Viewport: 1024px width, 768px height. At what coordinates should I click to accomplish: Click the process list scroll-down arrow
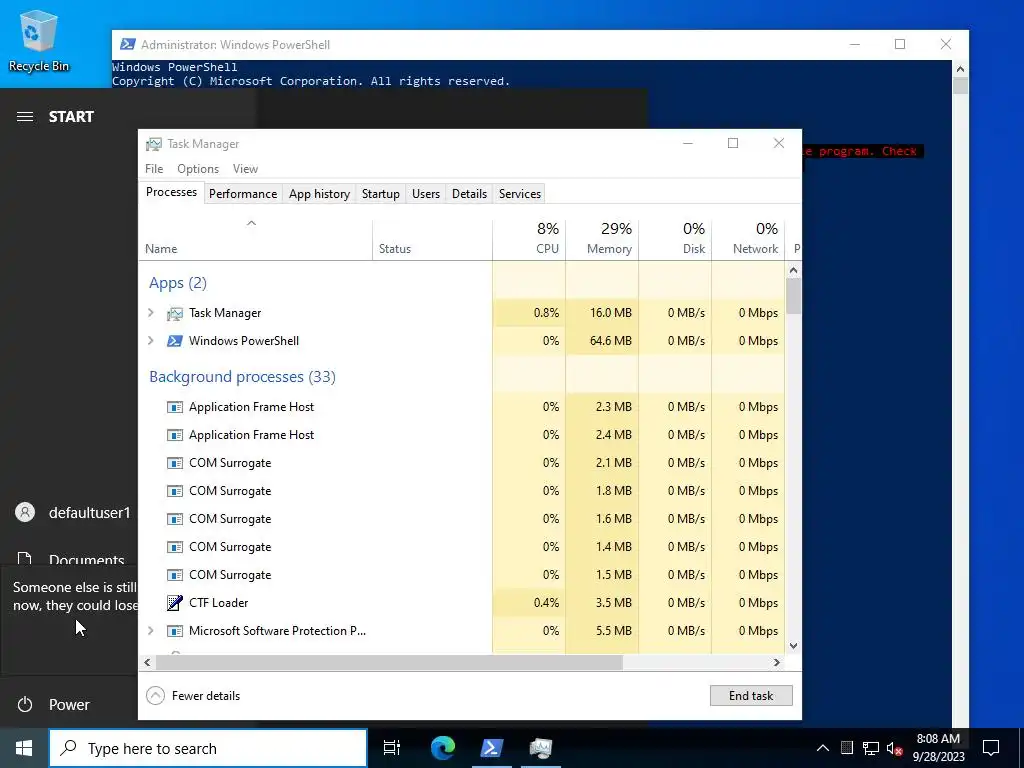click(x=793, y=646)
